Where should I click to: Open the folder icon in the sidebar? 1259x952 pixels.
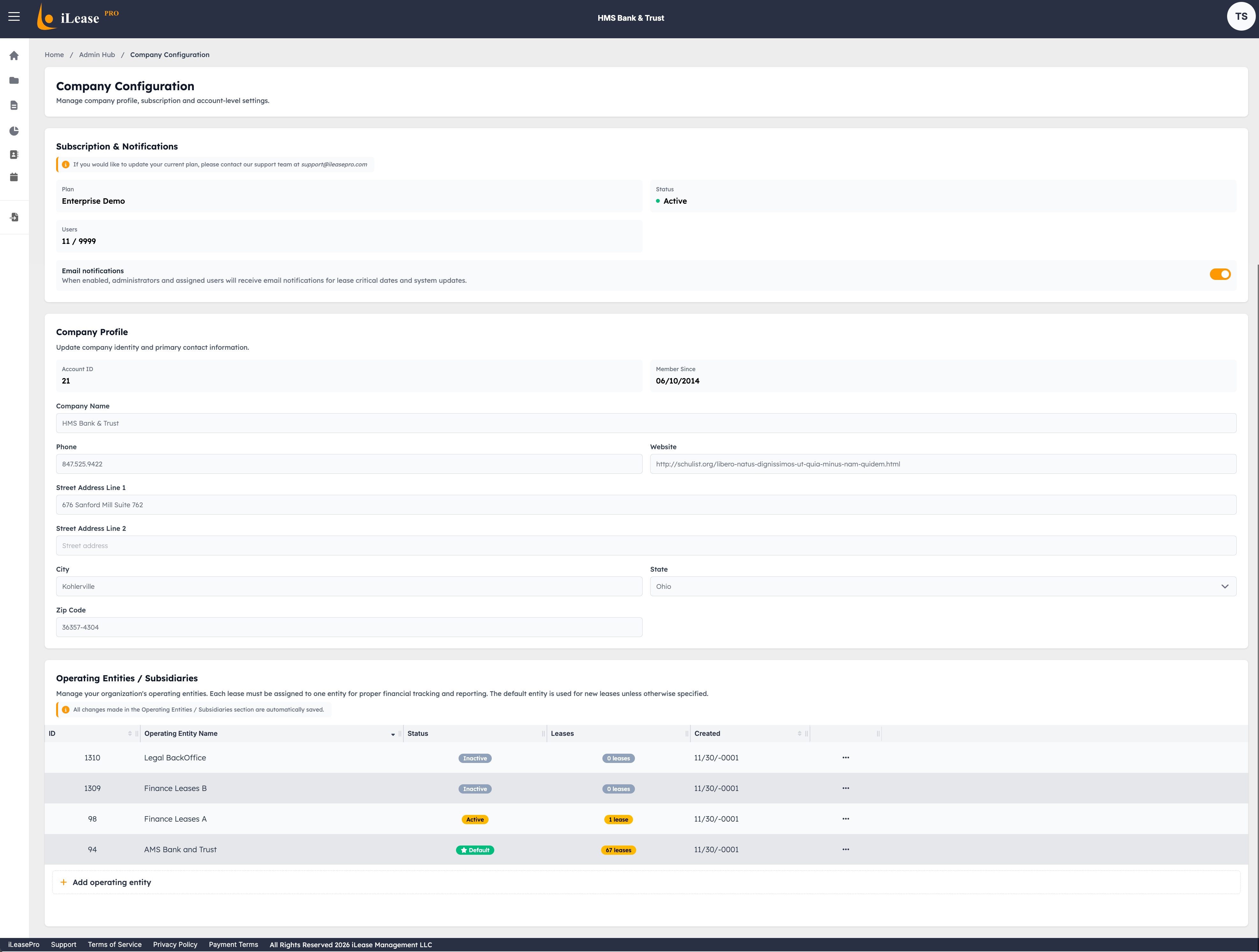(14, 80)
